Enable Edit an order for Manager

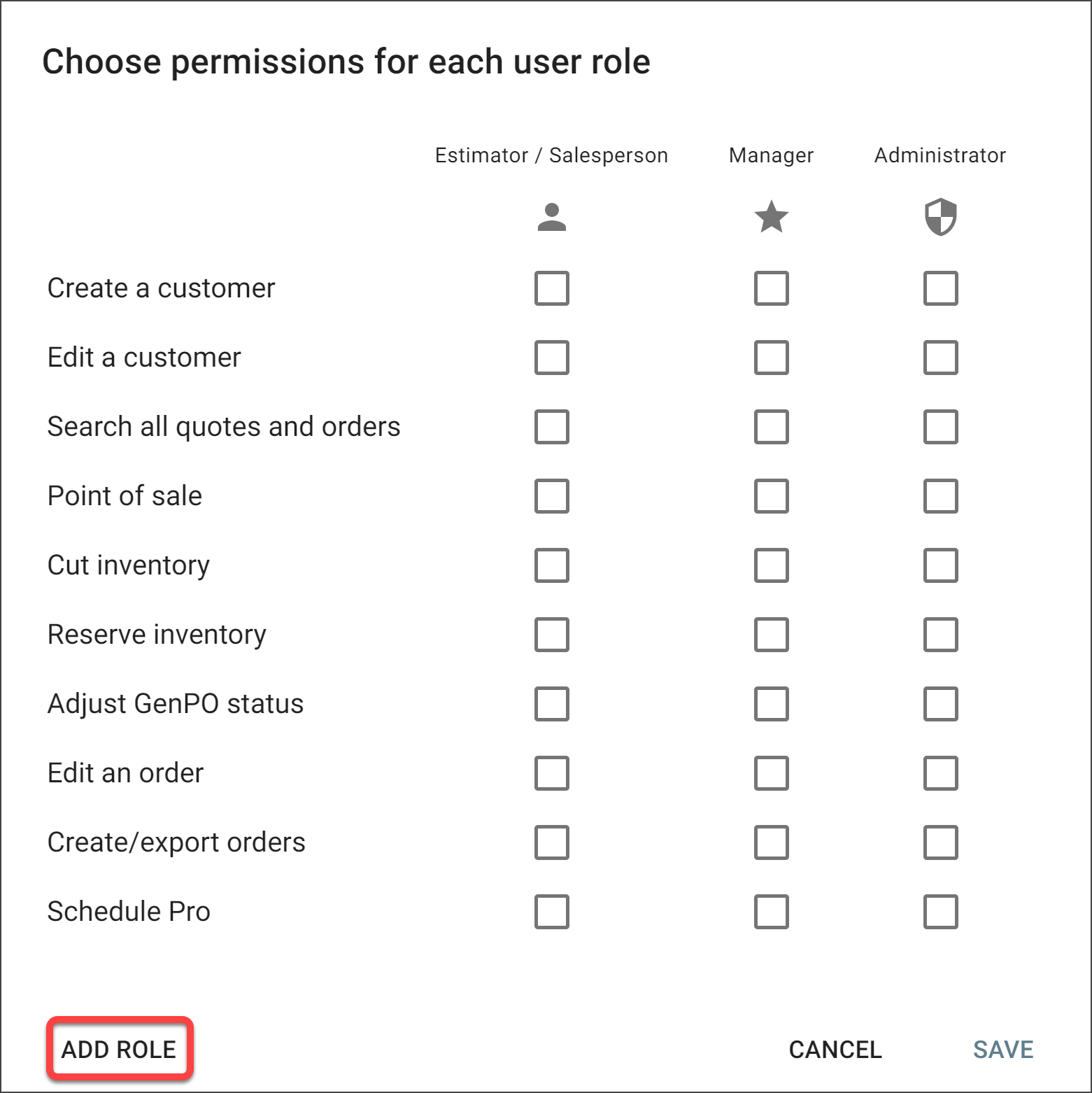771,773
